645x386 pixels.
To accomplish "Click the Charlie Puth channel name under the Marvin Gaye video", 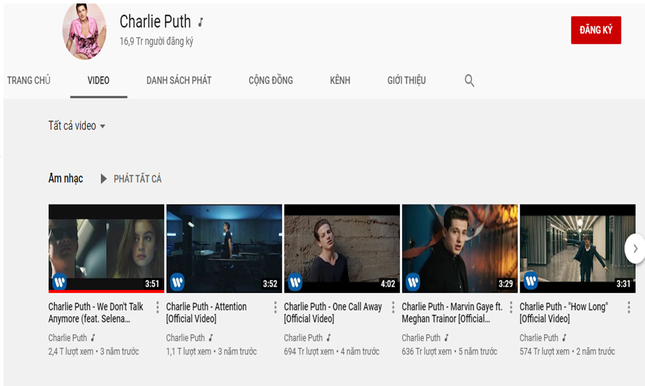I will click(421, 338).
